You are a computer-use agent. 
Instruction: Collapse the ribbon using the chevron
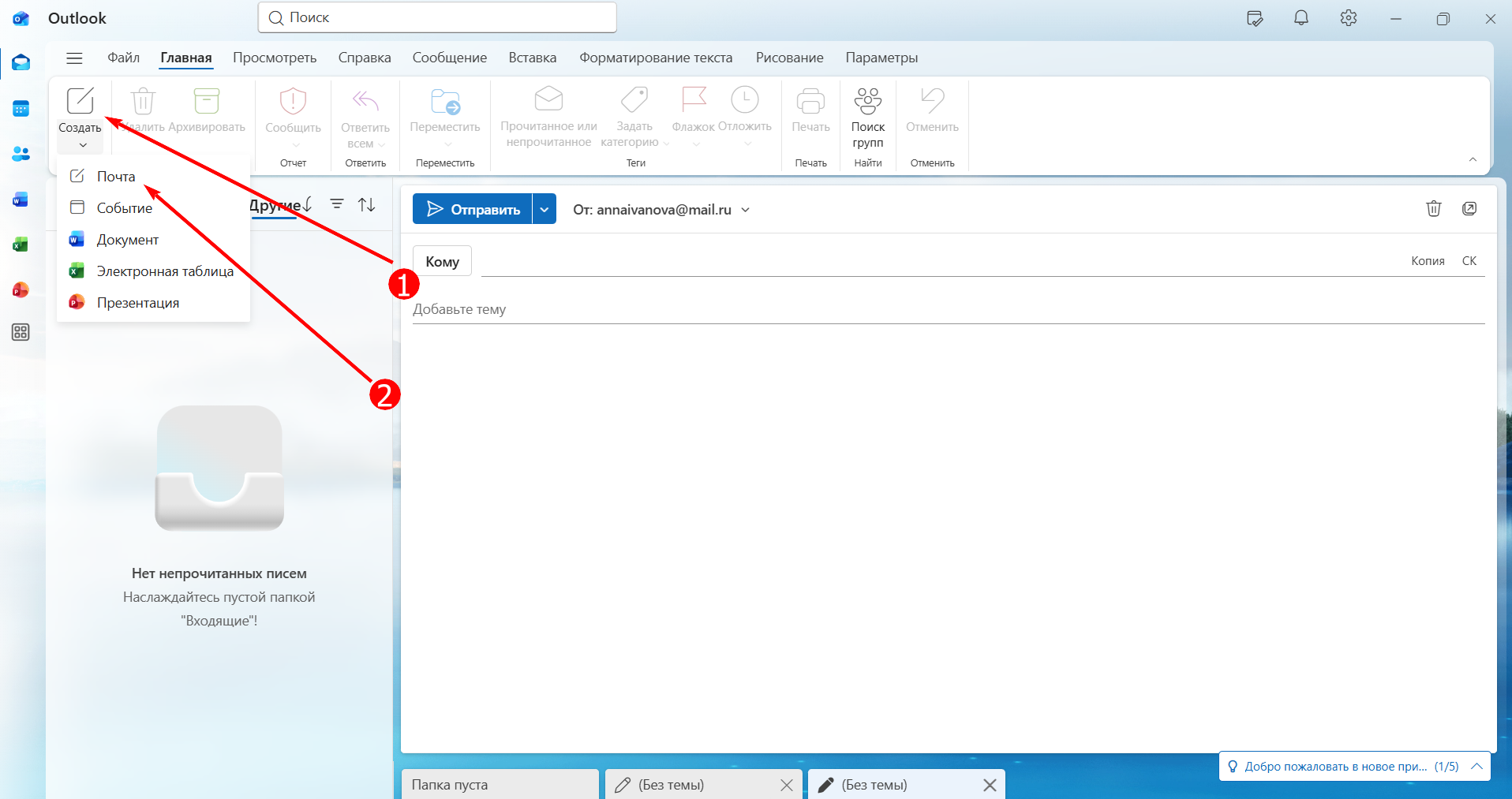(x=1473, y=159)
